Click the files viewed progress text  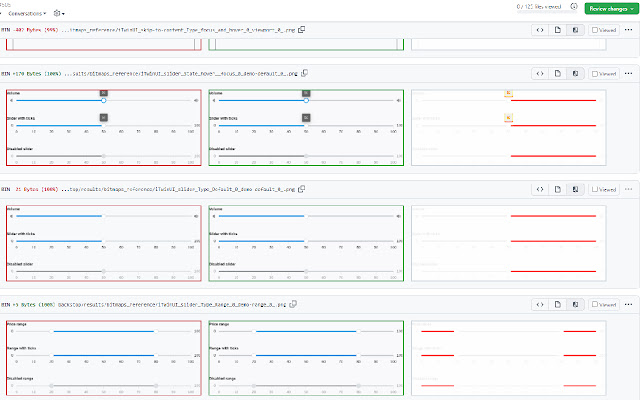pos(539,7)
